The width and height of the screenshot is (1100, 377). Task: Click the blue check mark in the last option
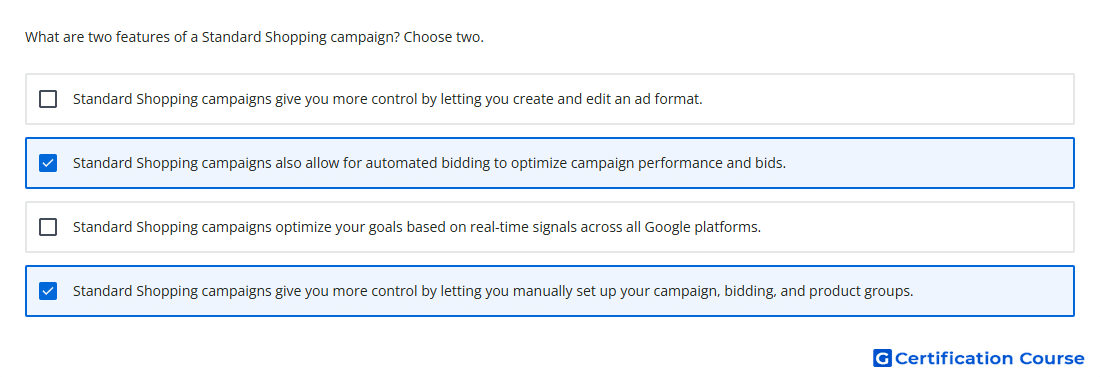(x=48, y=291)
